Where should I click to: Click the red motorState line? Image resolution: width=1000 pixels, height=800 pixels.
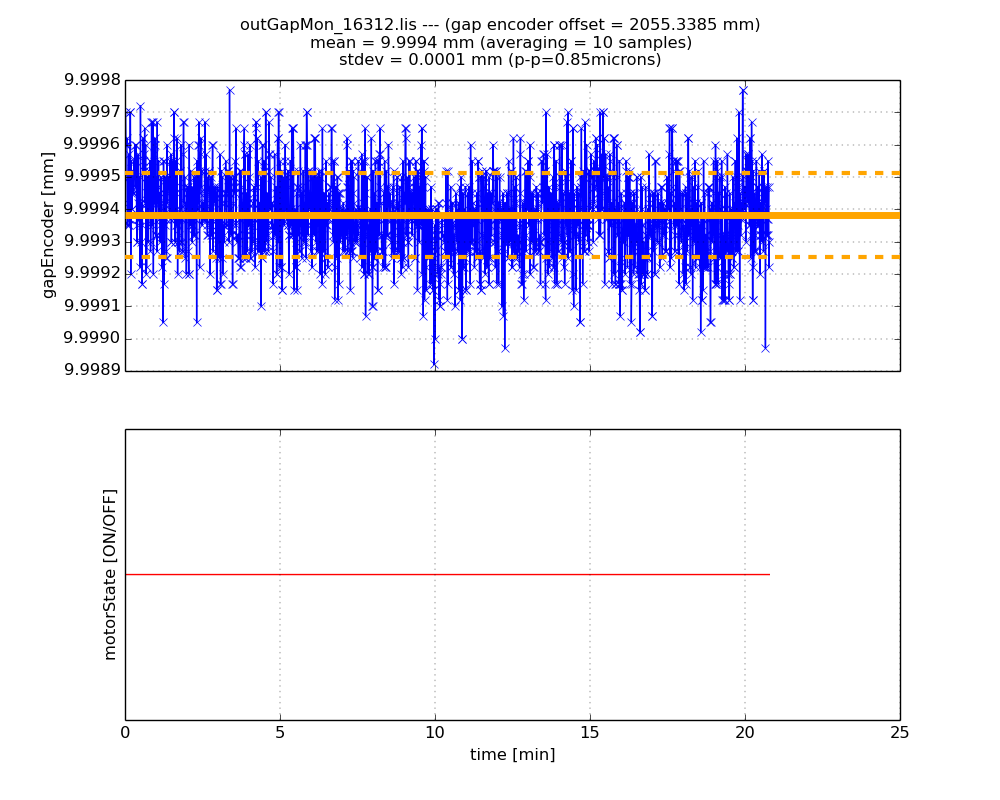(450, 574)
